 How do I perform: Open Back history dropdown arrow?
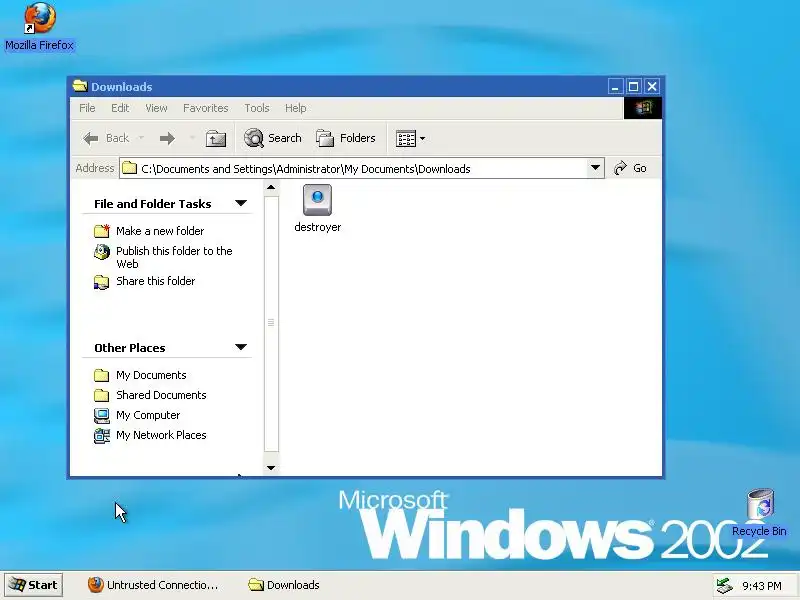click(x=141, y=138)
